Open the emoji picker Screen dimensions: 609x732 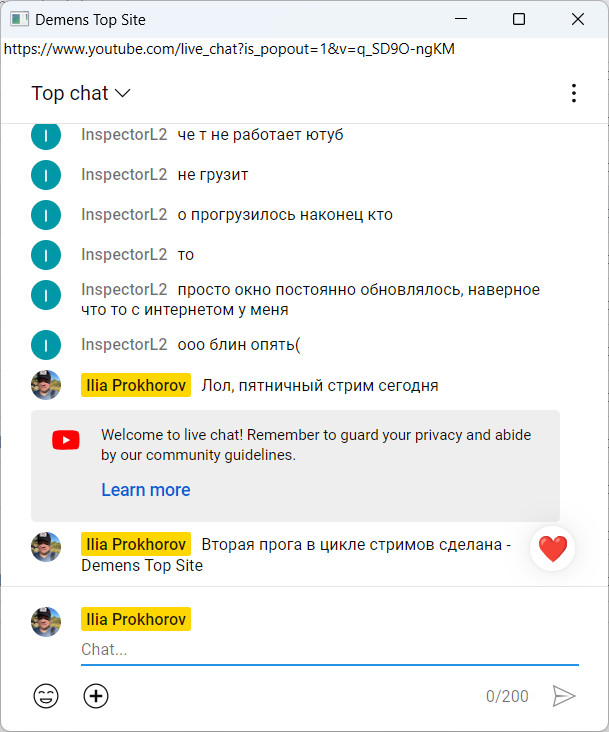click(46, 696)
